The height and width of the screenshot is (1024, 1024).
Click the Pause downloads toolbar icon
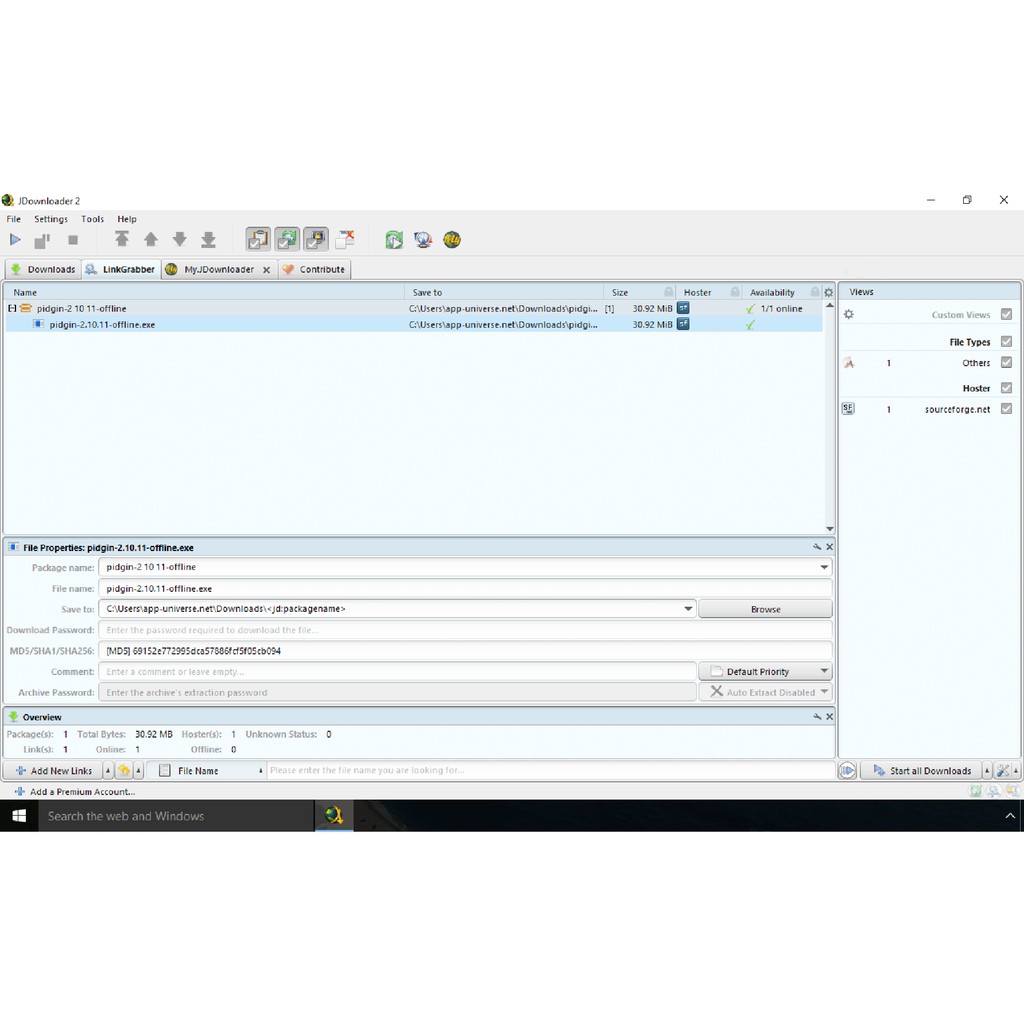click(x=42, y=240)
